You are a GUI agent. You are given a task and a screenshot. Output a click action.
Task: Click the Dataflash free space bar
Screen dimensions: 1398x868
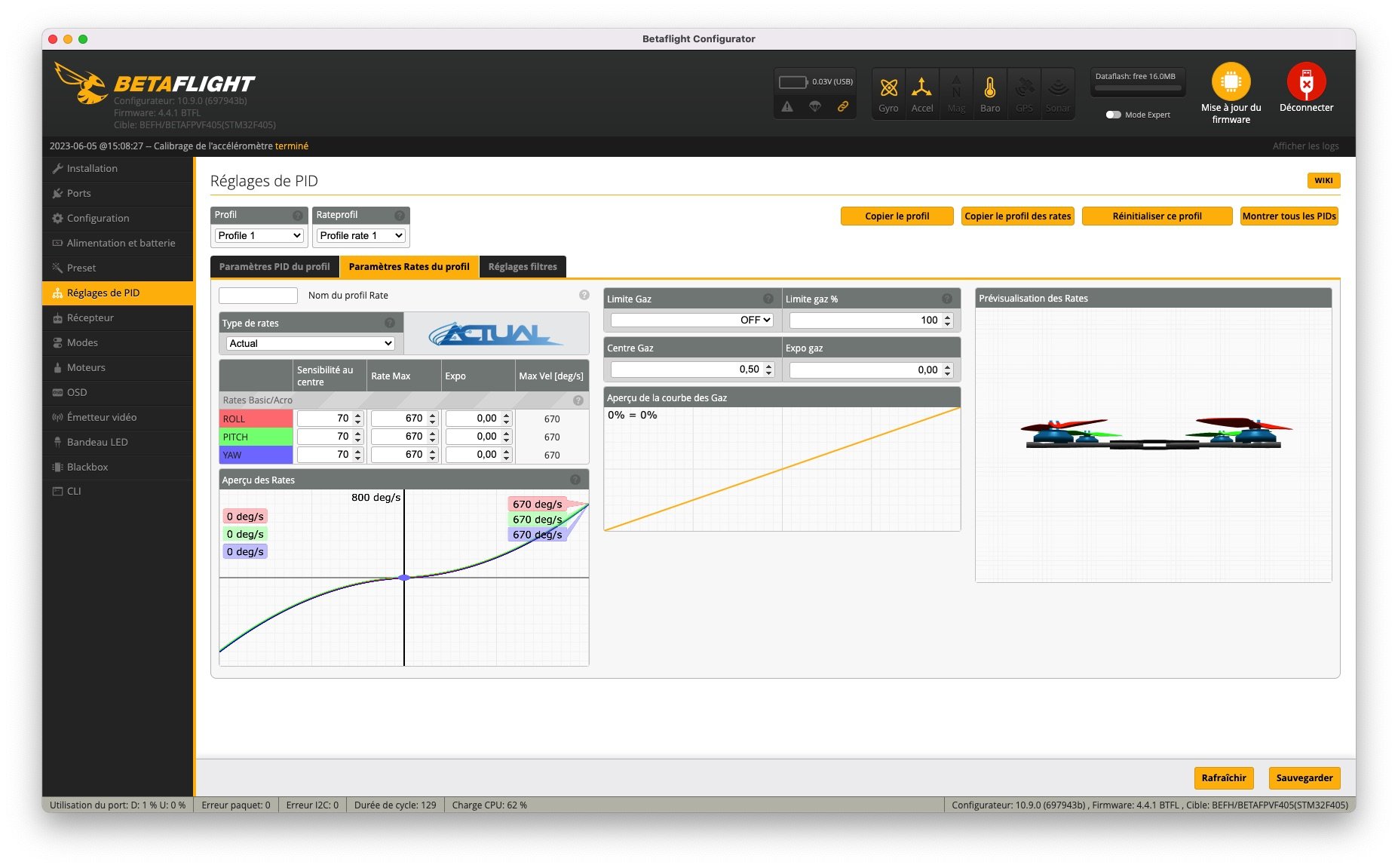1137,87
